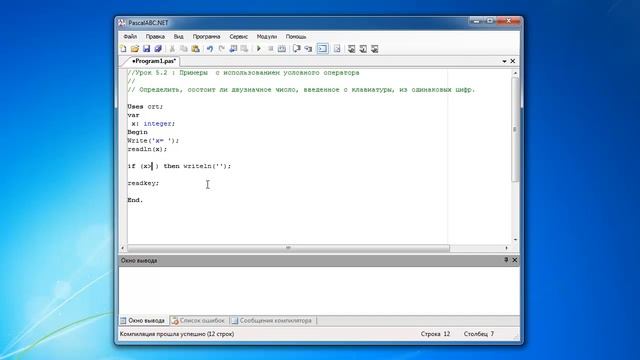Open the Модули menu

(267, 37)
